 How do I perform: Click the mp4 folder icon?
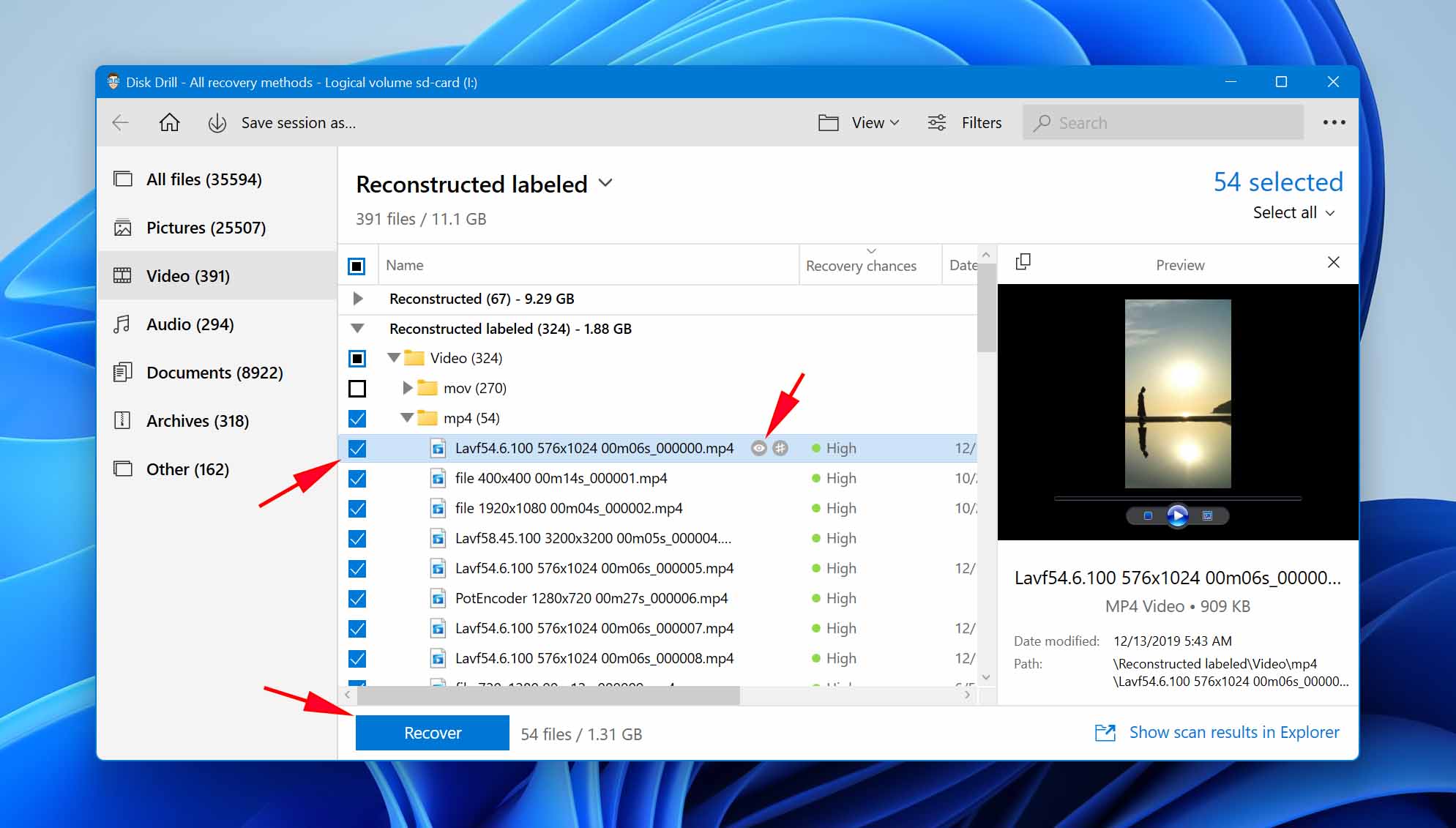click(x=428, y=418)
